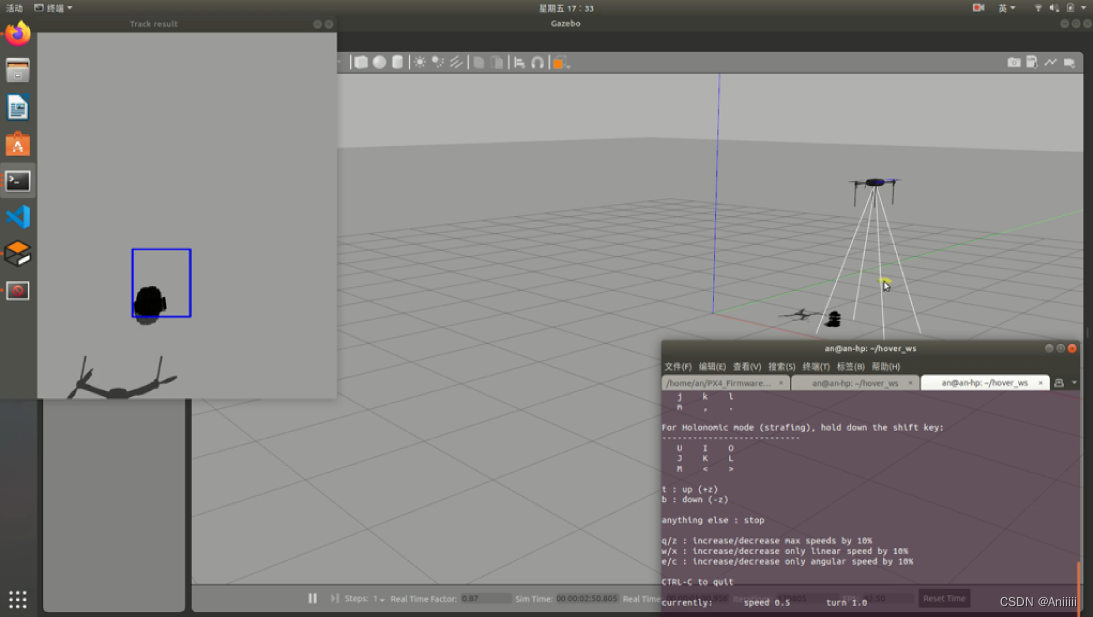Screen dimensions: 1093x617
Task: Take a screenshot with the camera icon
Action: (x=1014, y=62)
